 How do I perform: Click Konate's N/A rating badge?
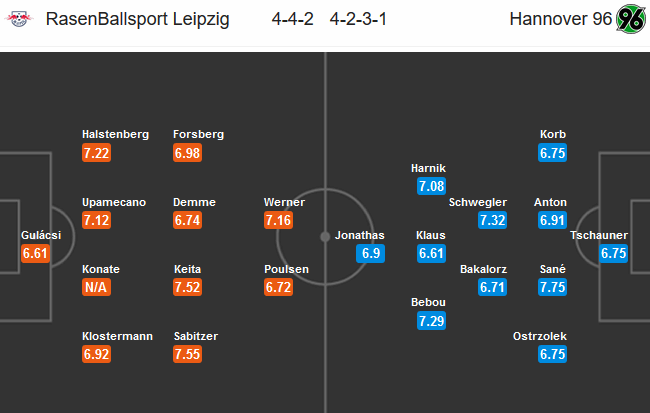pyautogui.click(x=96, y=287)
